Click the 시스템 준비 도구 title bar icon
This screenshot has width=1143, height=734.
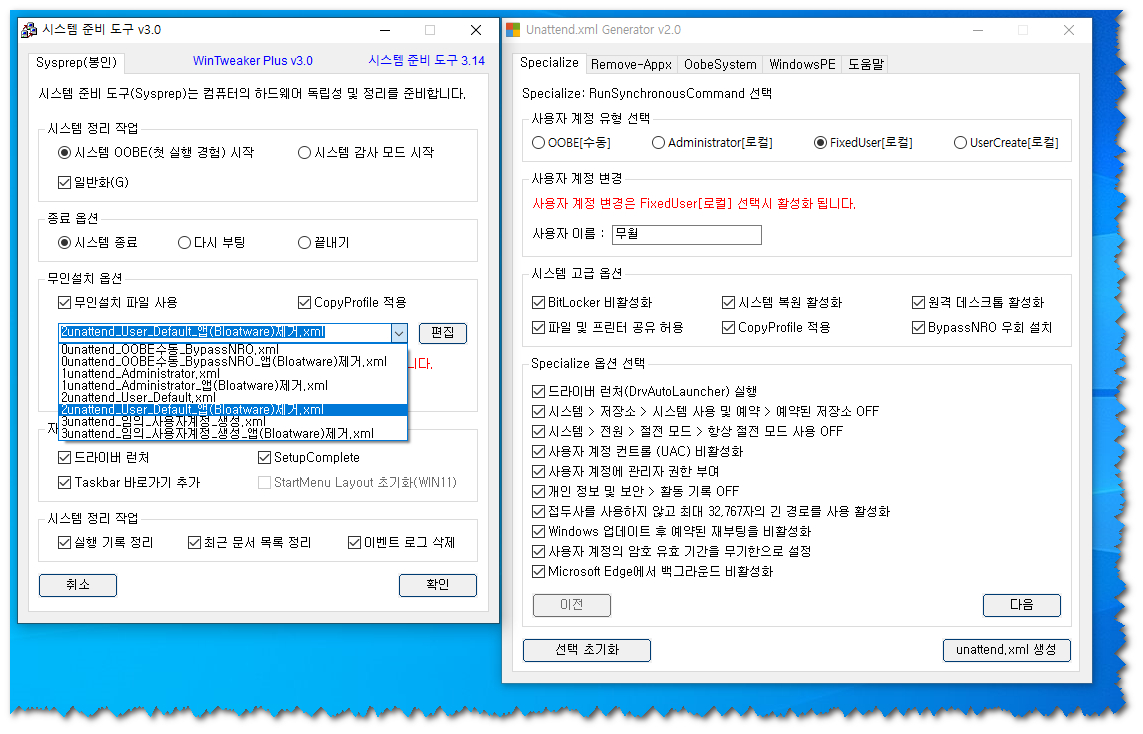(29, 30)
